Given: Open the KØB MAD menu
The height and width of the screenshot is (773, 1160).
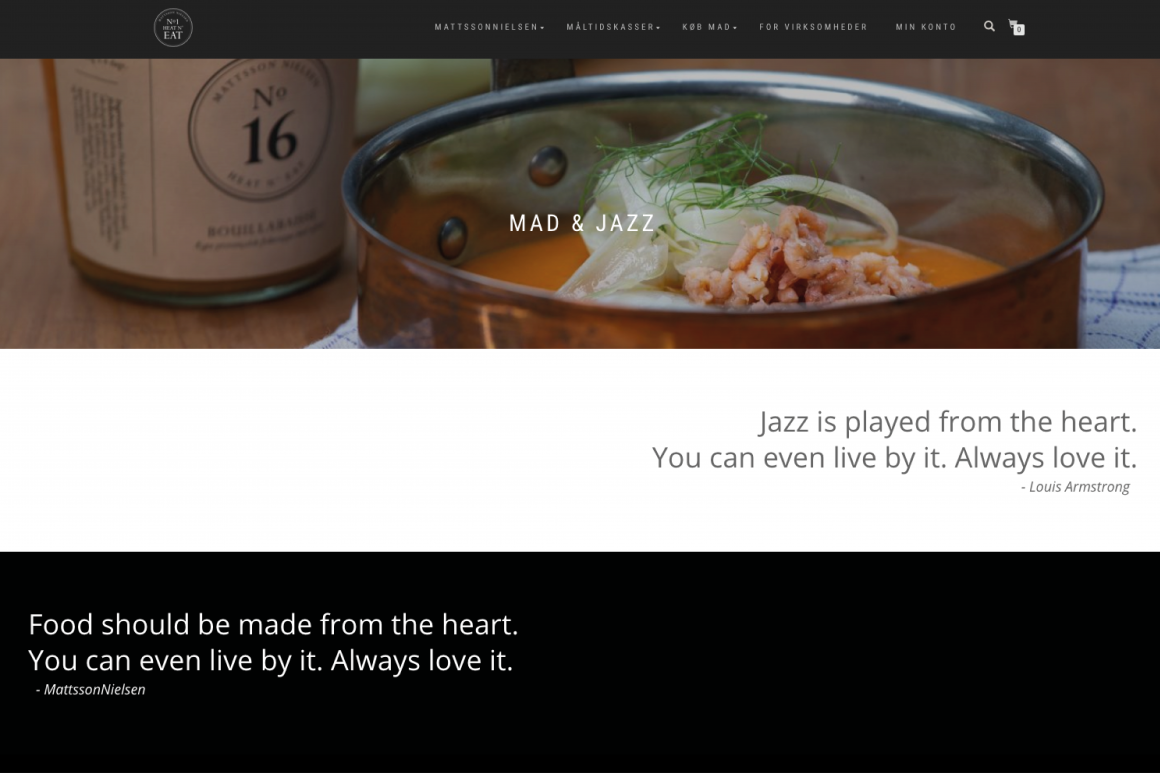Looking at the screenshot, I should (x=709, y=27).
